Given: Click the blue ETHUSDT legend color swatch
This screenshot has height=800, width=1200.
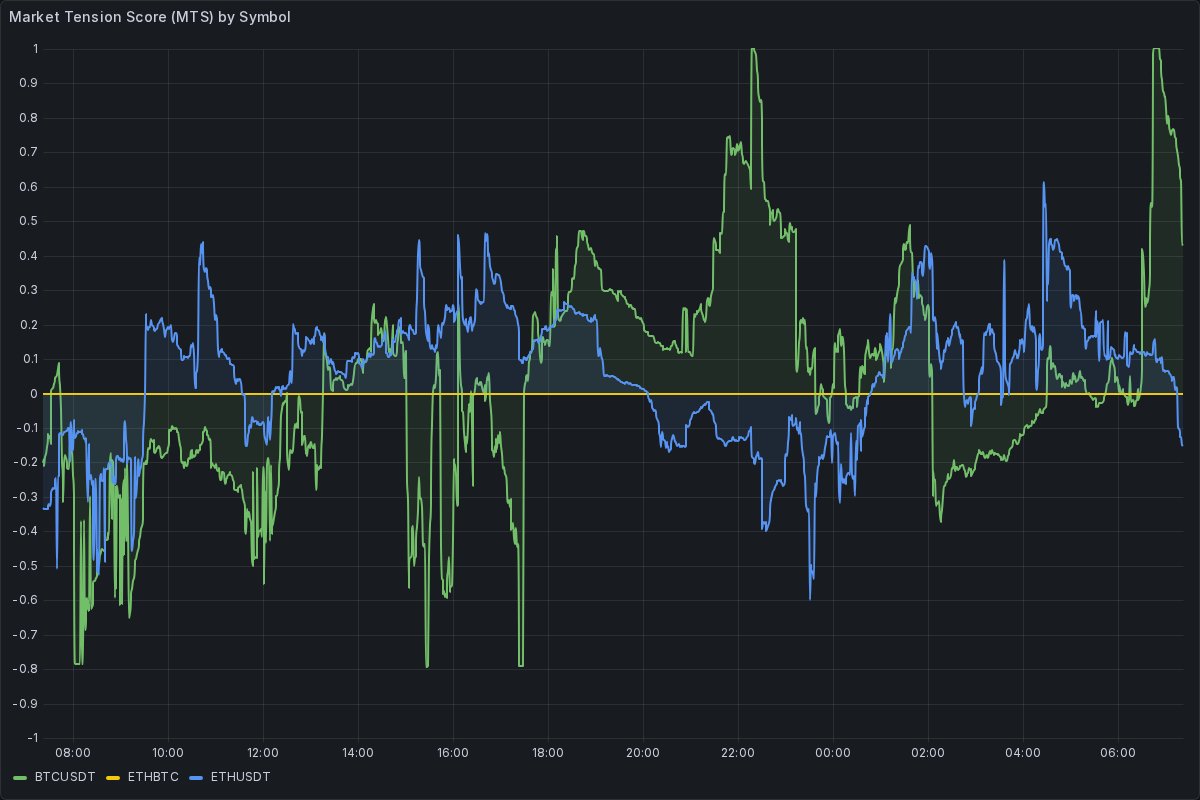Looking at the screenshot, I should pyautogui.click(x=198, y=777).
